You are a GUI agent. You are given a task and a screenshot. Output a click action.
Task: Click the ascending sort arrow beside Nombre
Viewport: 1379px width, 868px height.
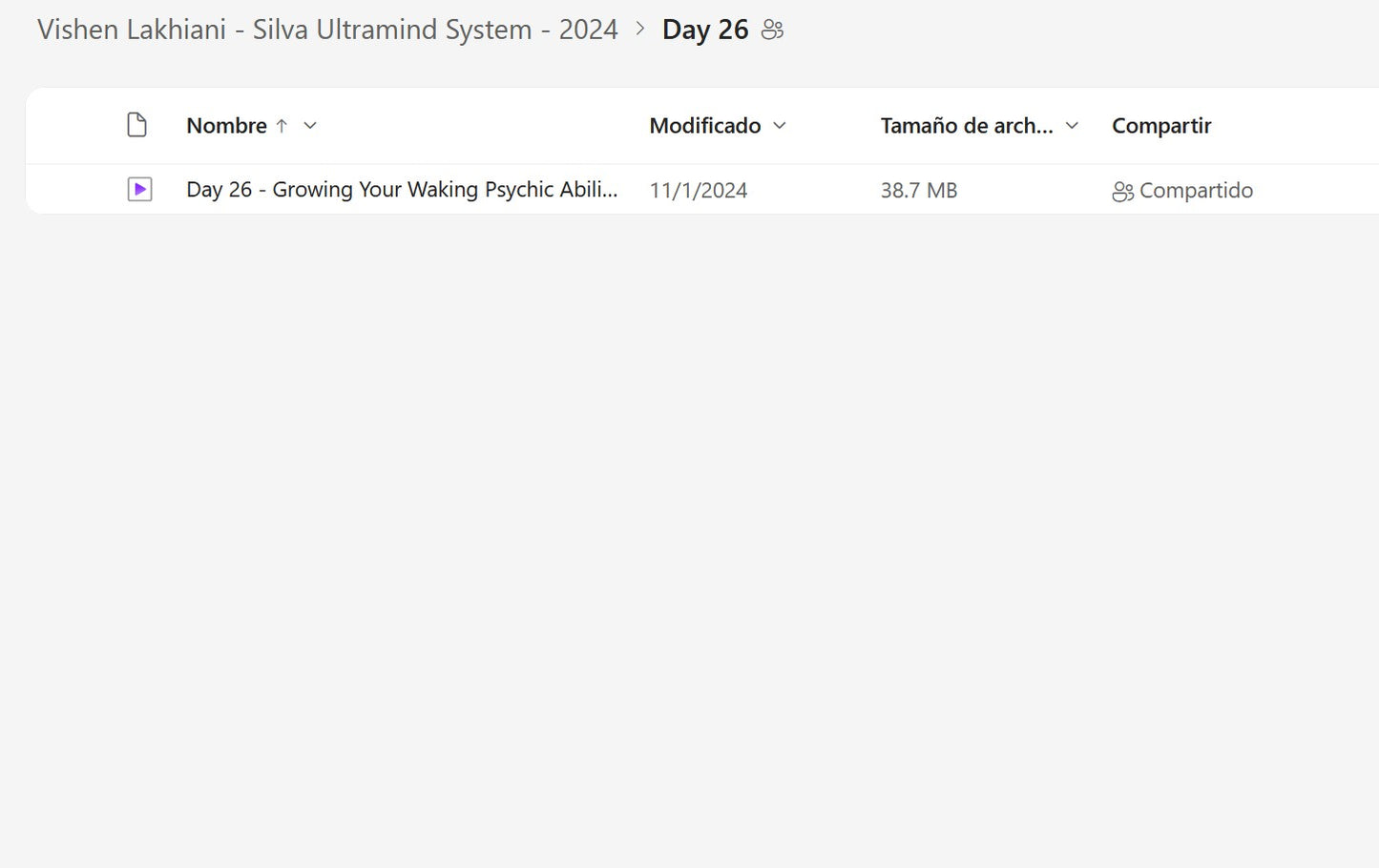pos(282,126)
